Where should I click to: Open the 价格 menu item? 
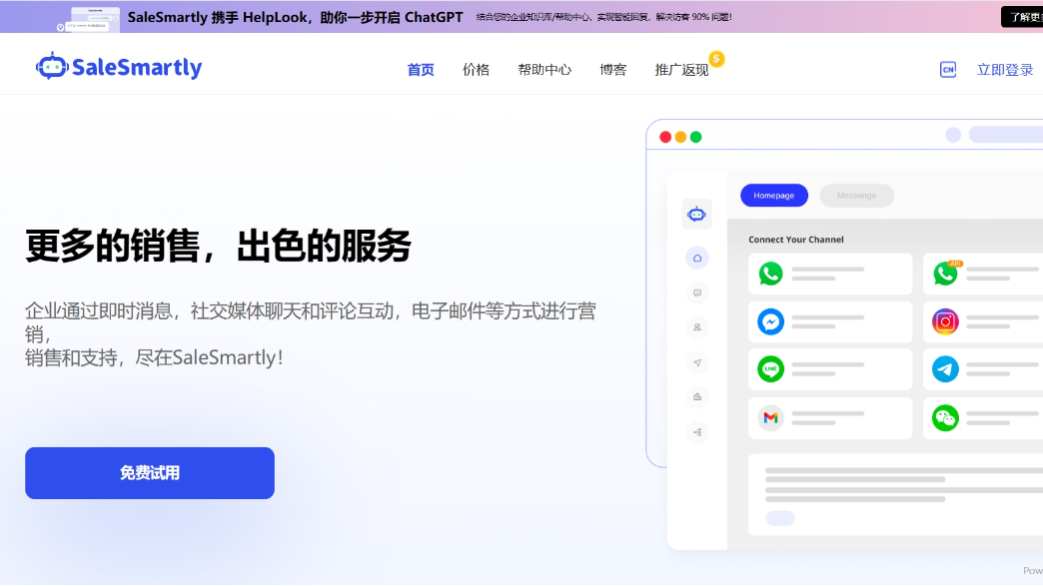[476, 70]
